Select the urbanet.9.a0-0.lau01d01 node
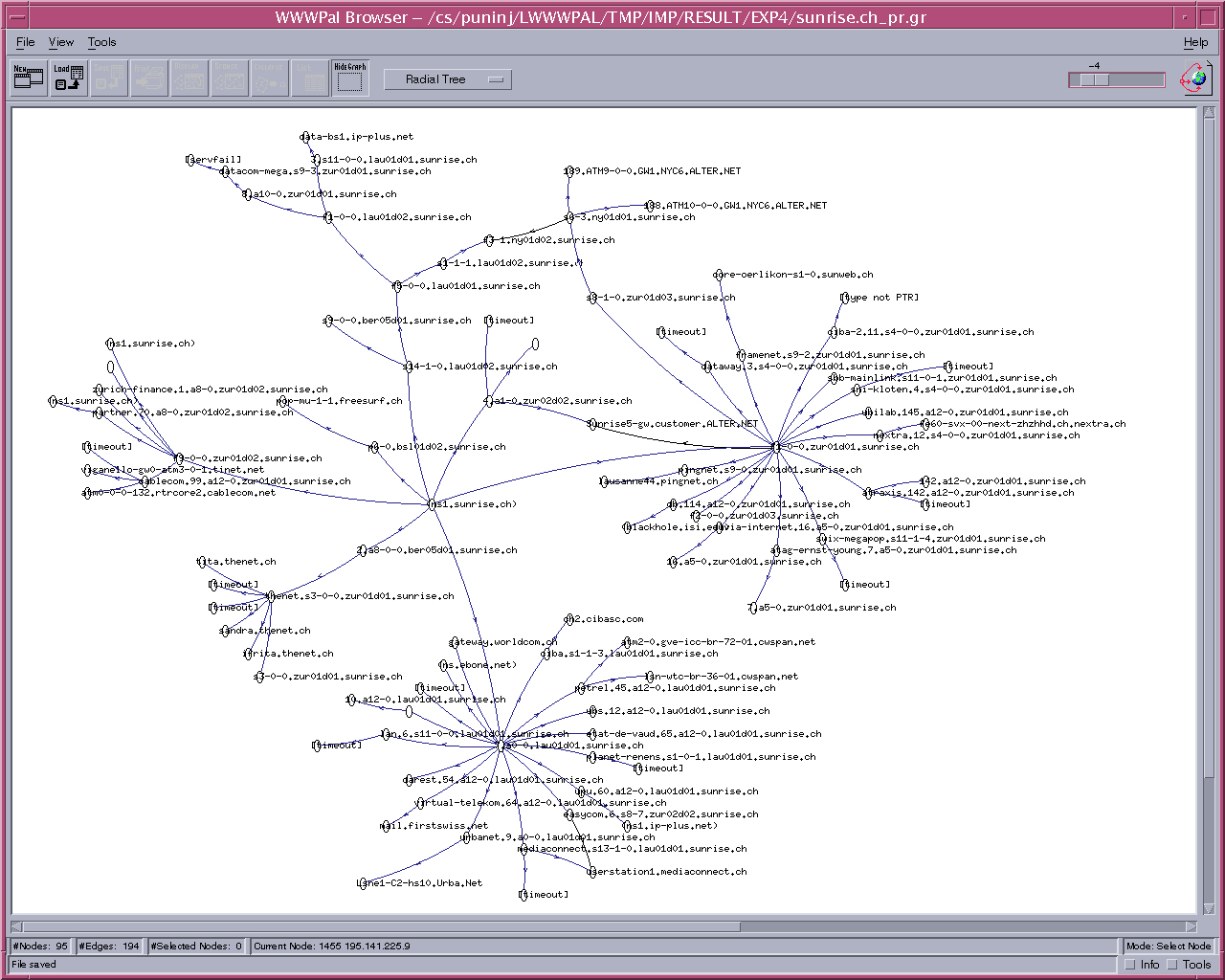 [x=467, y=837]
